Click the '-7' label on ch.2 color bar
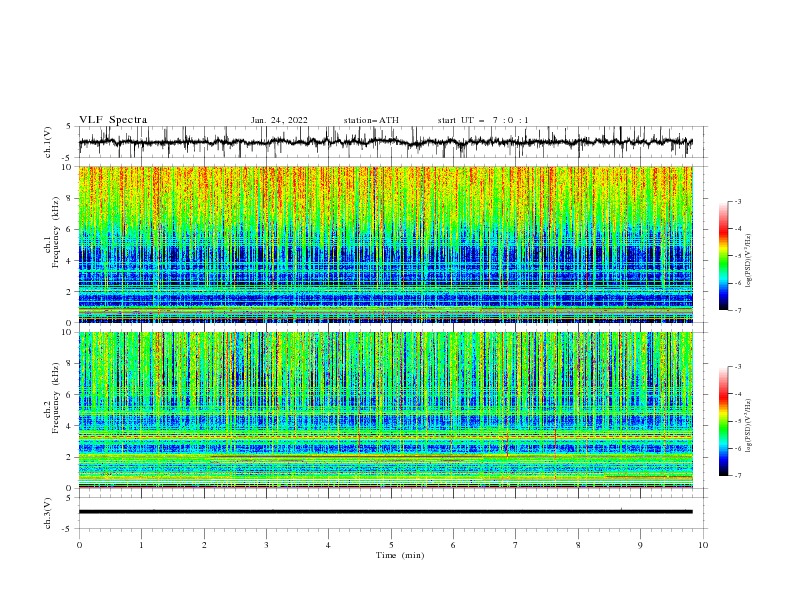Screen dimensions: 792x612 [x=737, y=476]
